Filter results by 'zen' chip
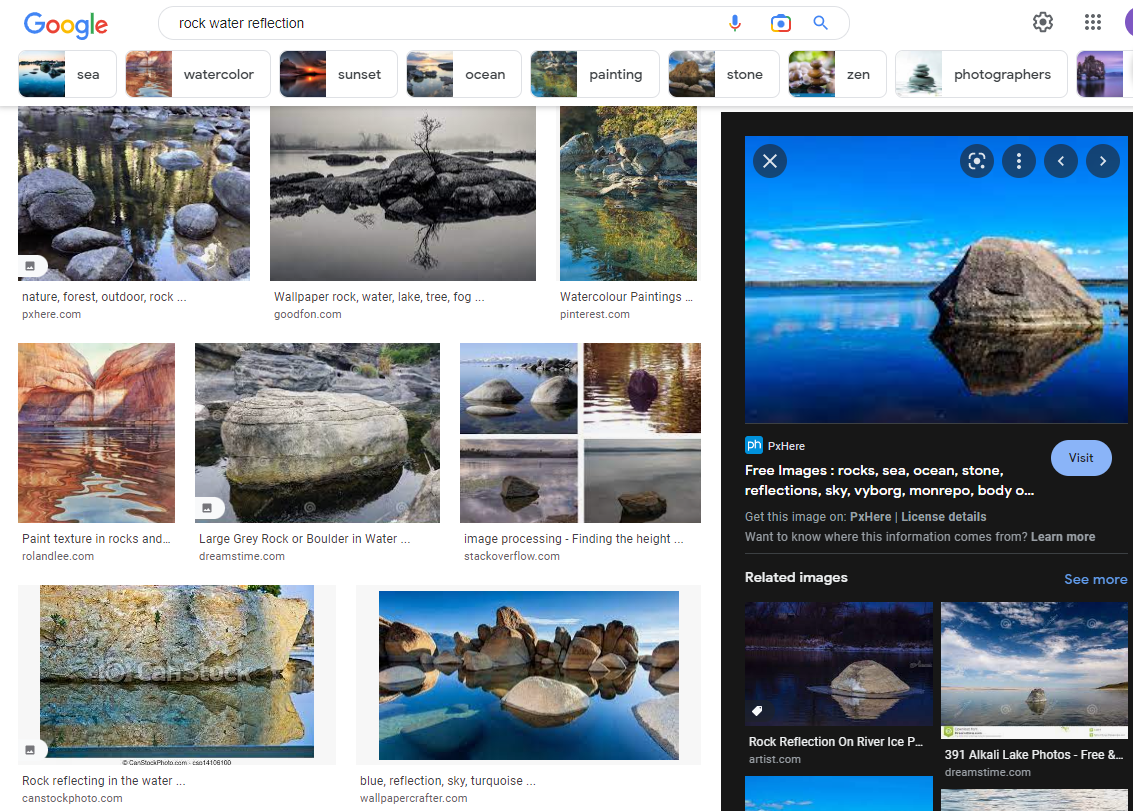 (836, 75)
